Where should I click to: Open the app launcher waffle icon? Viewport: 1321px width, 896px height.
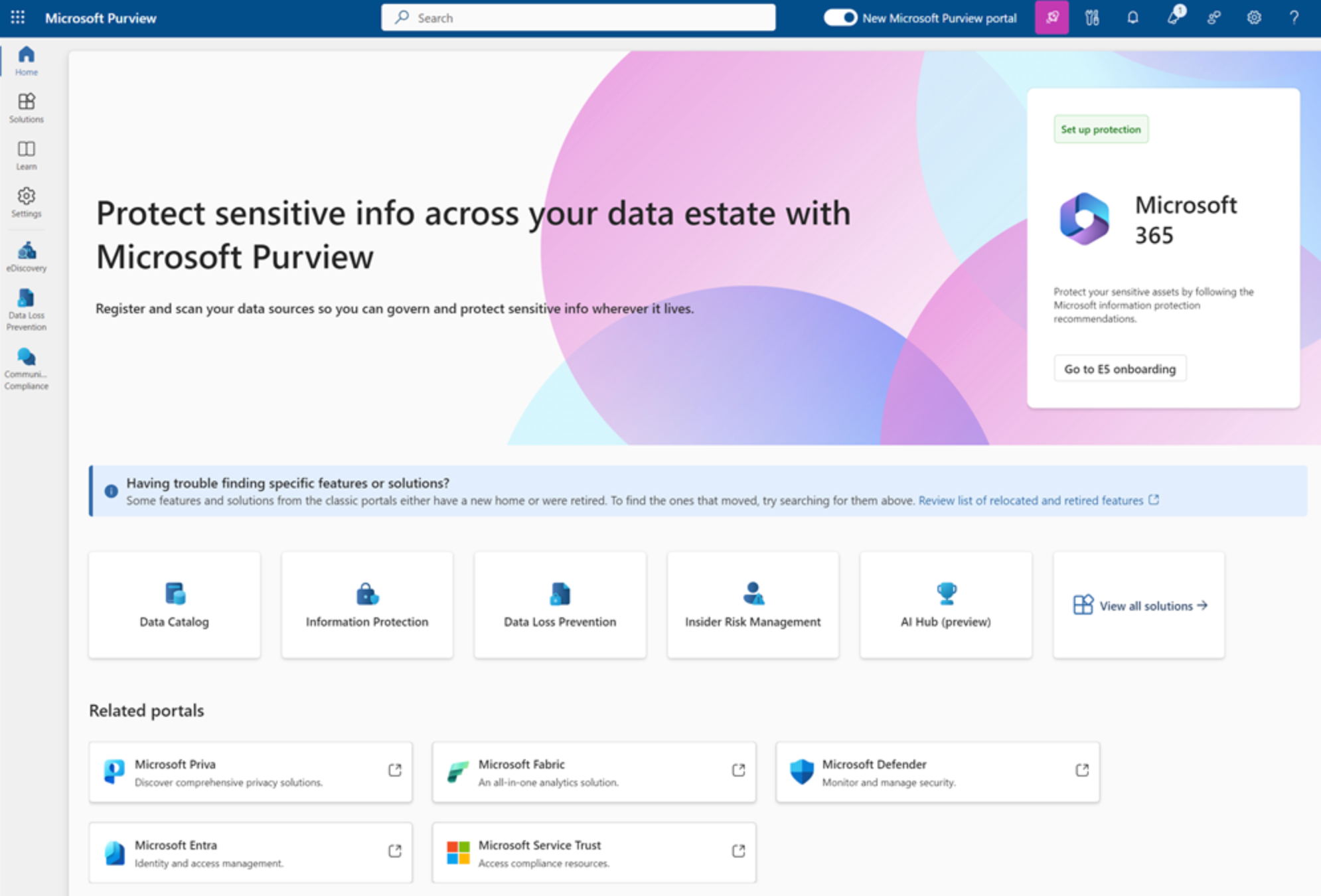(18, 18)
